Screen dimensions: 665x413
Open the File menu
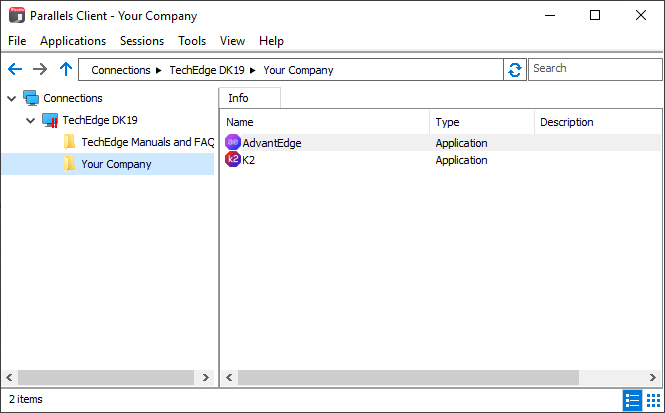[17, 41]
